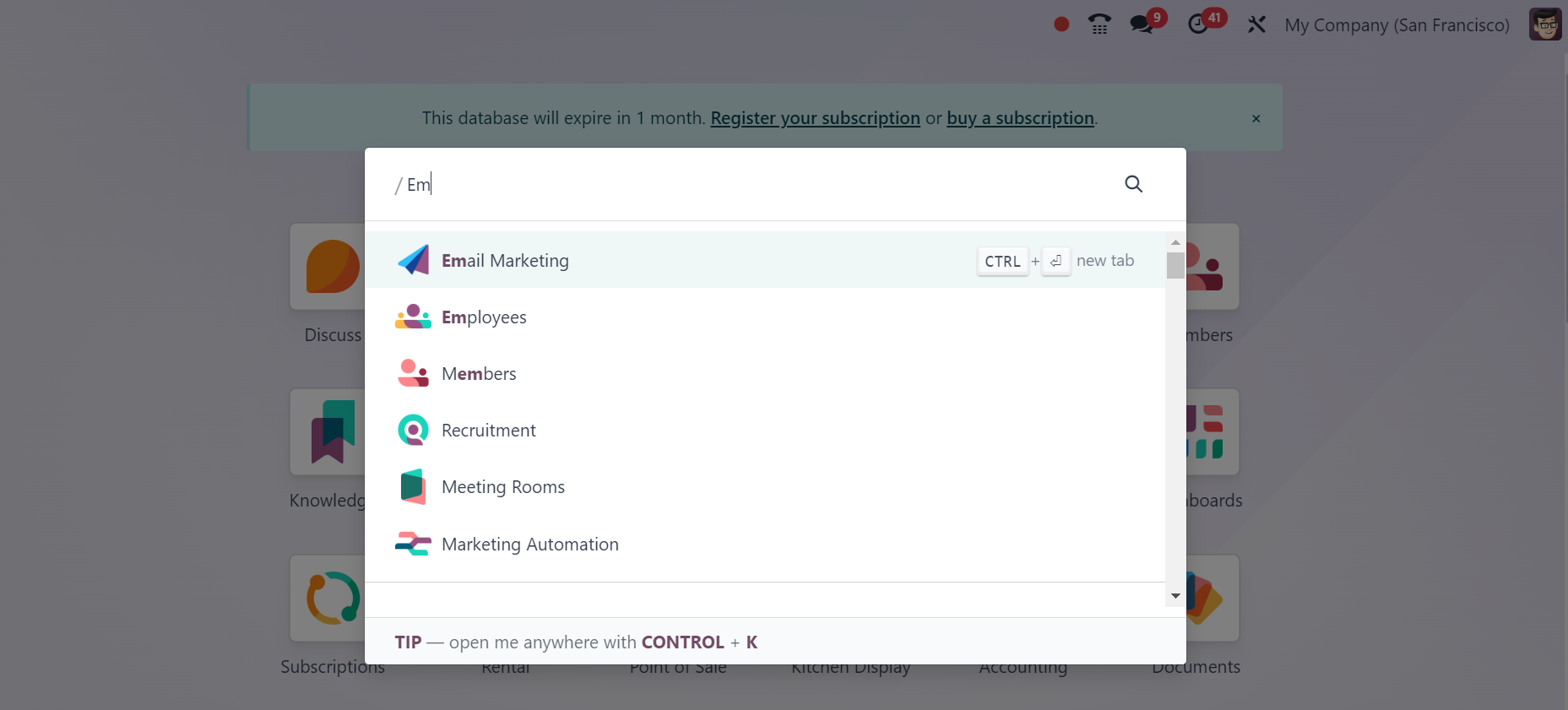The height and width of the screenshot is (710, 1568).
Task: Click the red recording status dot
Action: pos(1061,24)
